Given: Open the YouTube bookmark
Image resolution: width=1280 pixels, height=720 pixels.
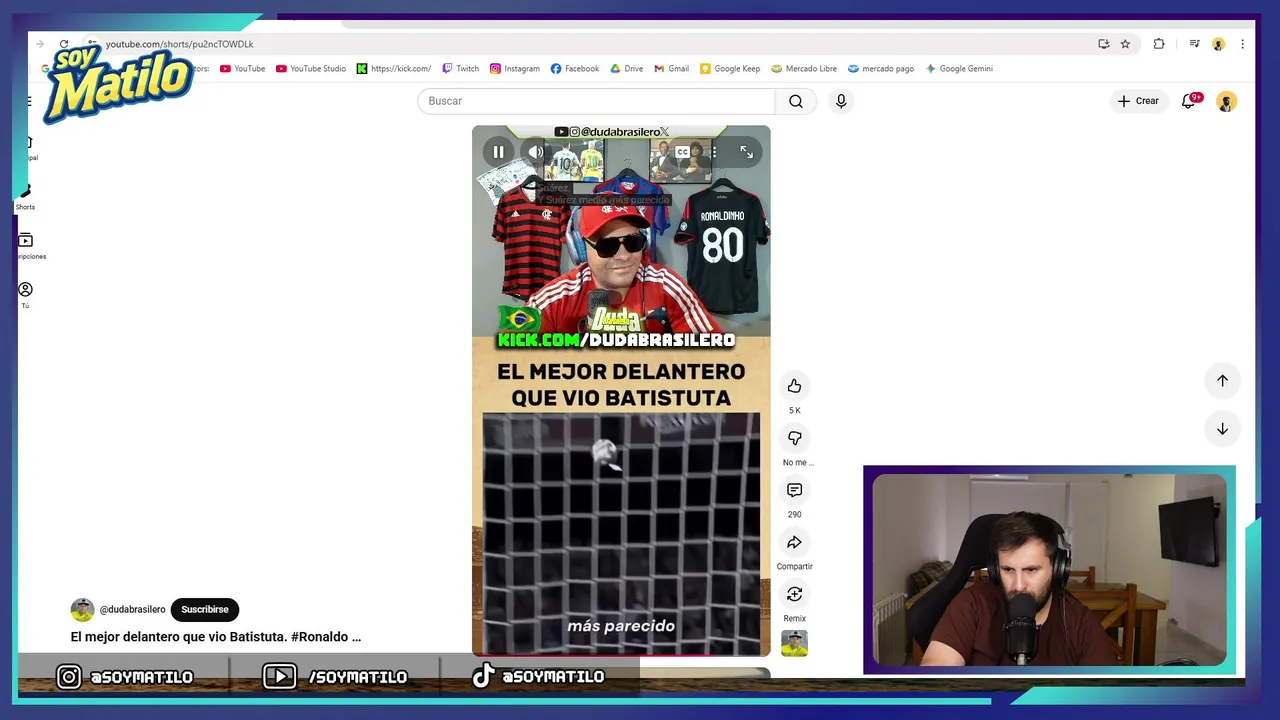Looking at the screenshot, I should (243, 69).
